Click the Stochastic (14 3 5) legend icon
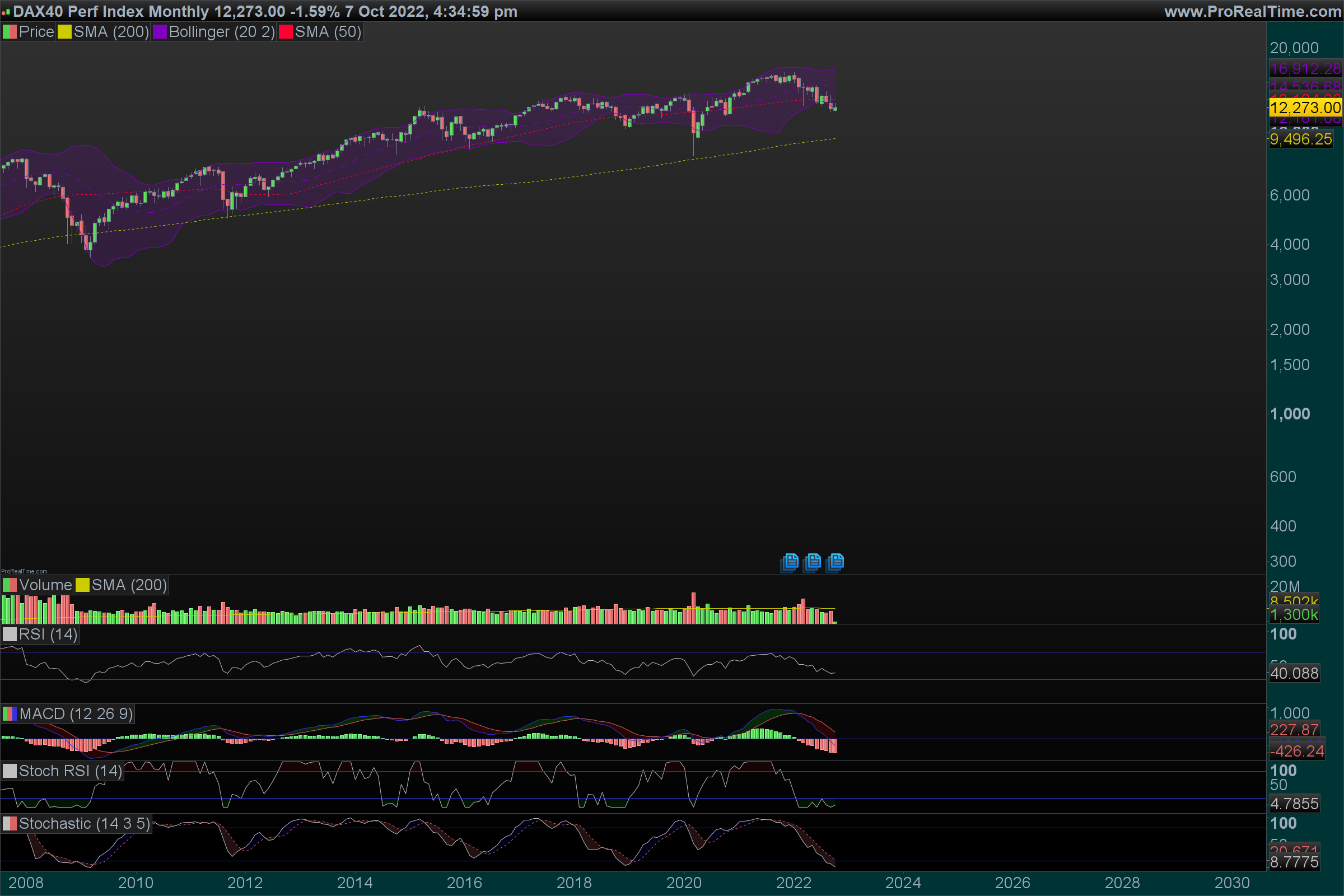The width and height of the screenshot is (1344, 896). [x=9, y=823]
